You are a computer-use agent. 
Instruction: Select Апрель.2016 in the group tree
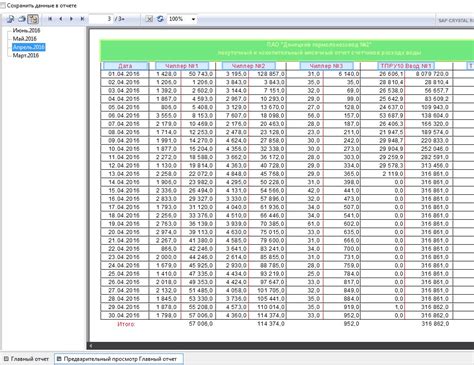point(29,47)
